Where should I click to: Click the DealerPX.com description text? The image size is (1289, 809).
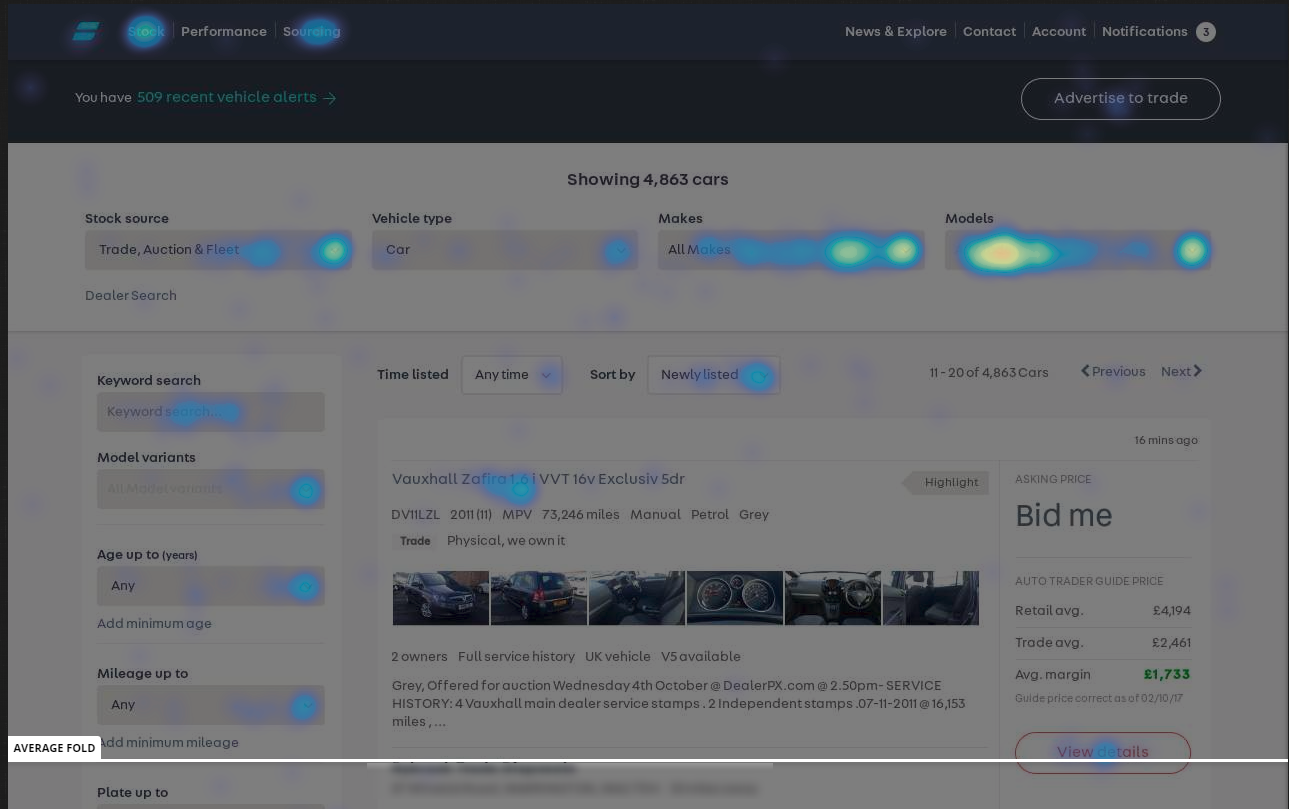(x=768, y=685)
